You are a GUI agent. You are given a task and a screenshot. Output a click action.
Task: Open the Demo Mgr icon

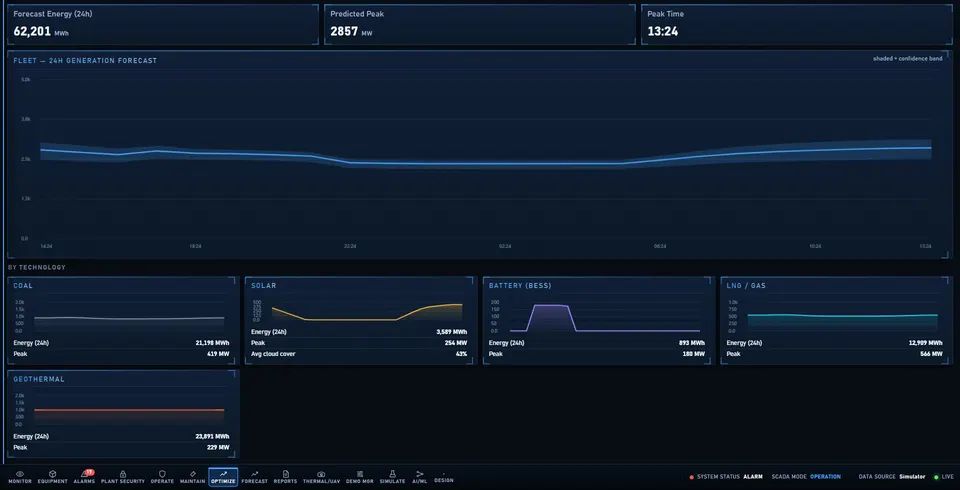[359, 474]
